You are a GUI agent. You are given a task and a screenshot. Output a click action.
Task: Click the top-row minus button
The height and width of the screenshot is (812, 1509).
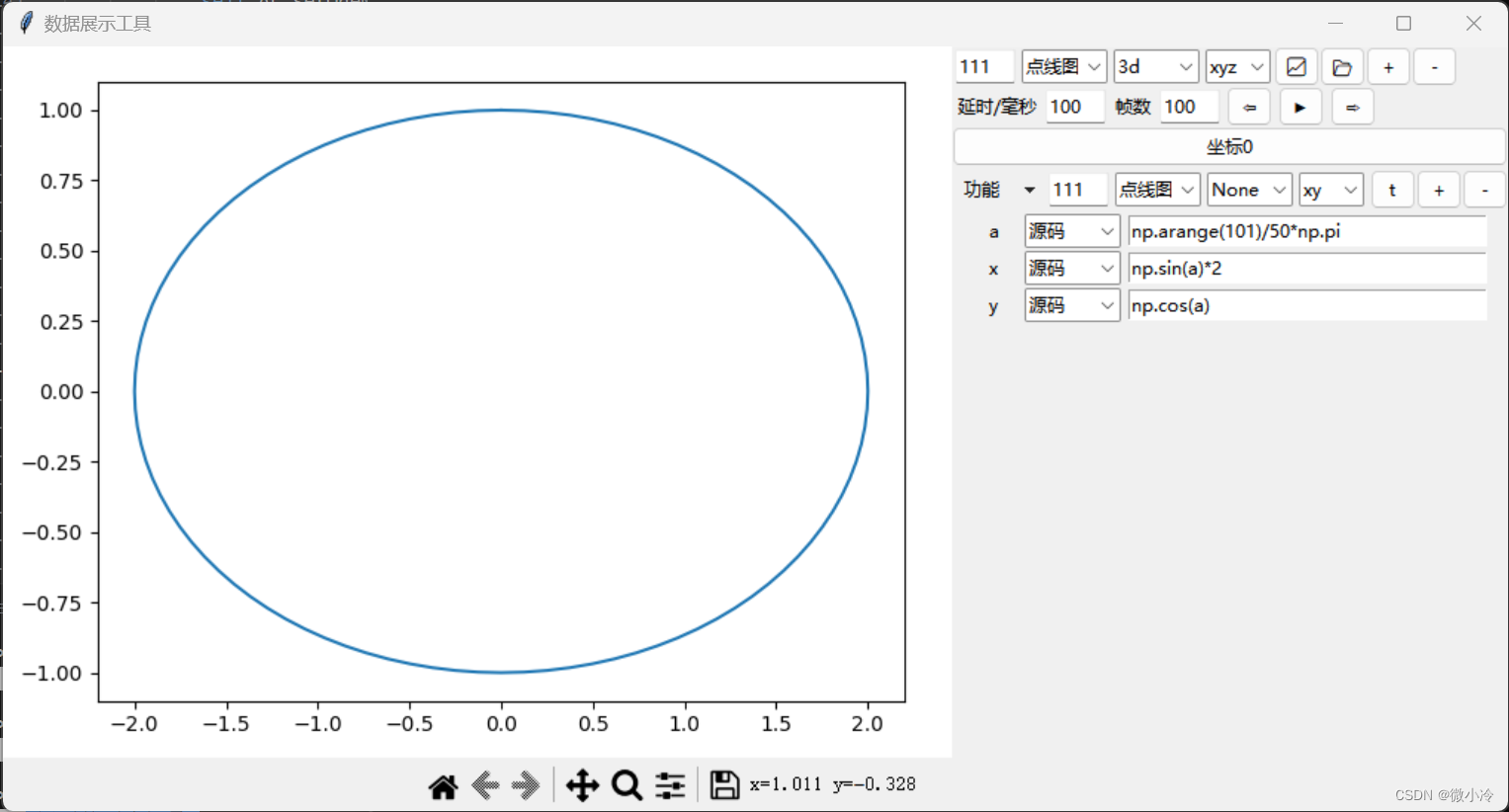point(1434,67)
